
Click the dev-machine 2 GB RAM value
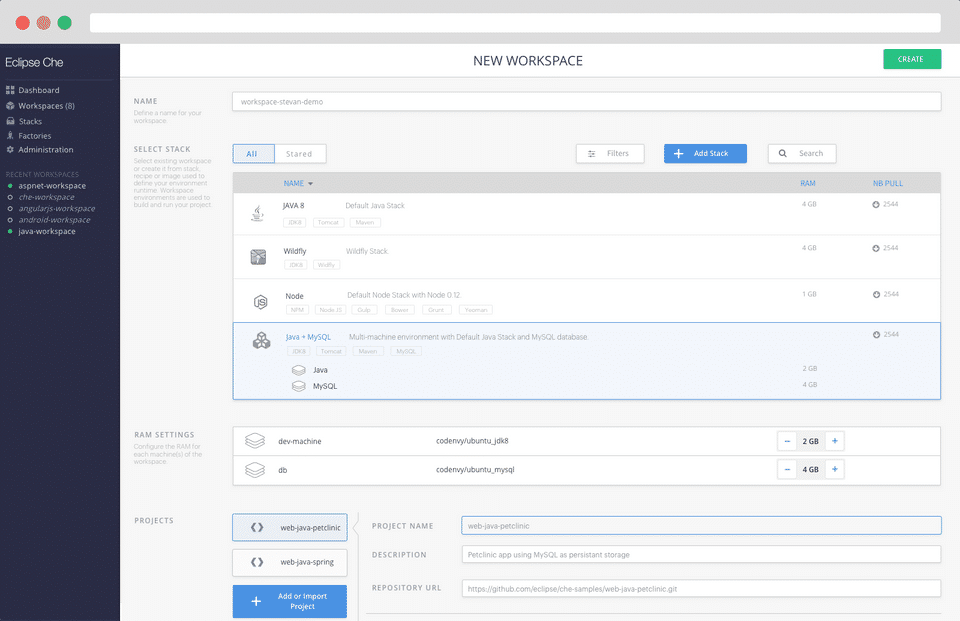pos(811,441)
